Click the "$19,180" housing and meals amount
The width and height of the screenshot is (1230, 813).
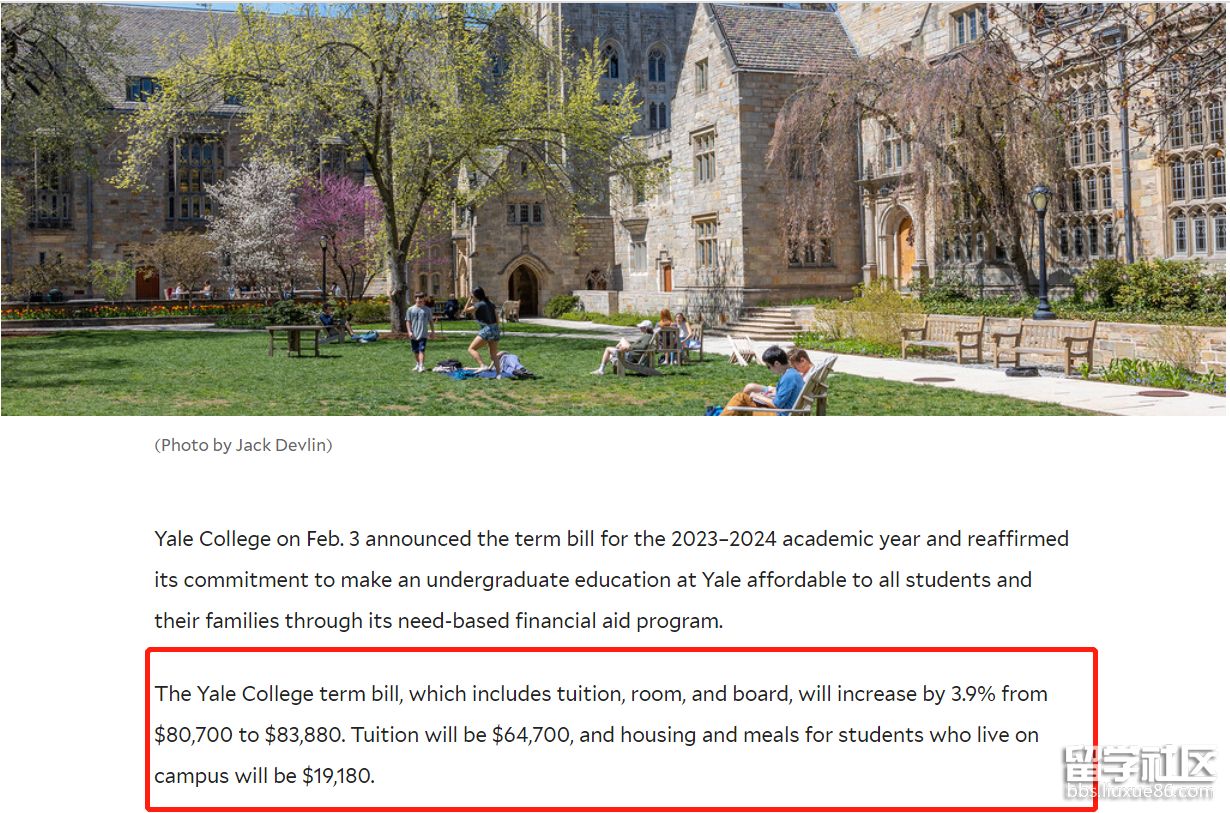click(x=337, y=776)
